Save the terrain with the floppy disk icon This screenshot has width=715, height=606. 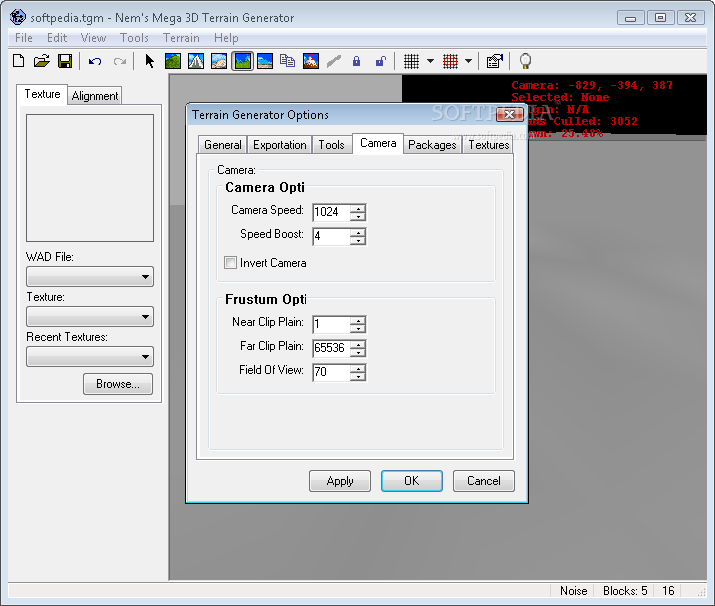click(x=65, y=61)
